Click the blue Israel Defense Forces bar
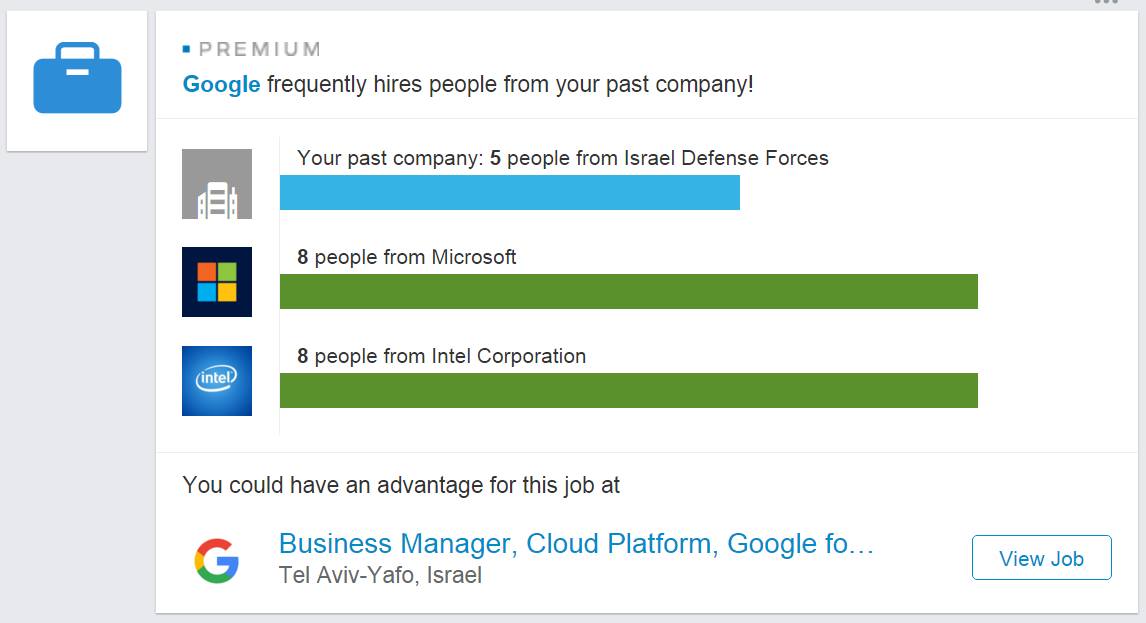Screen dimensions: 1146x623 click(x=509, y=192)
